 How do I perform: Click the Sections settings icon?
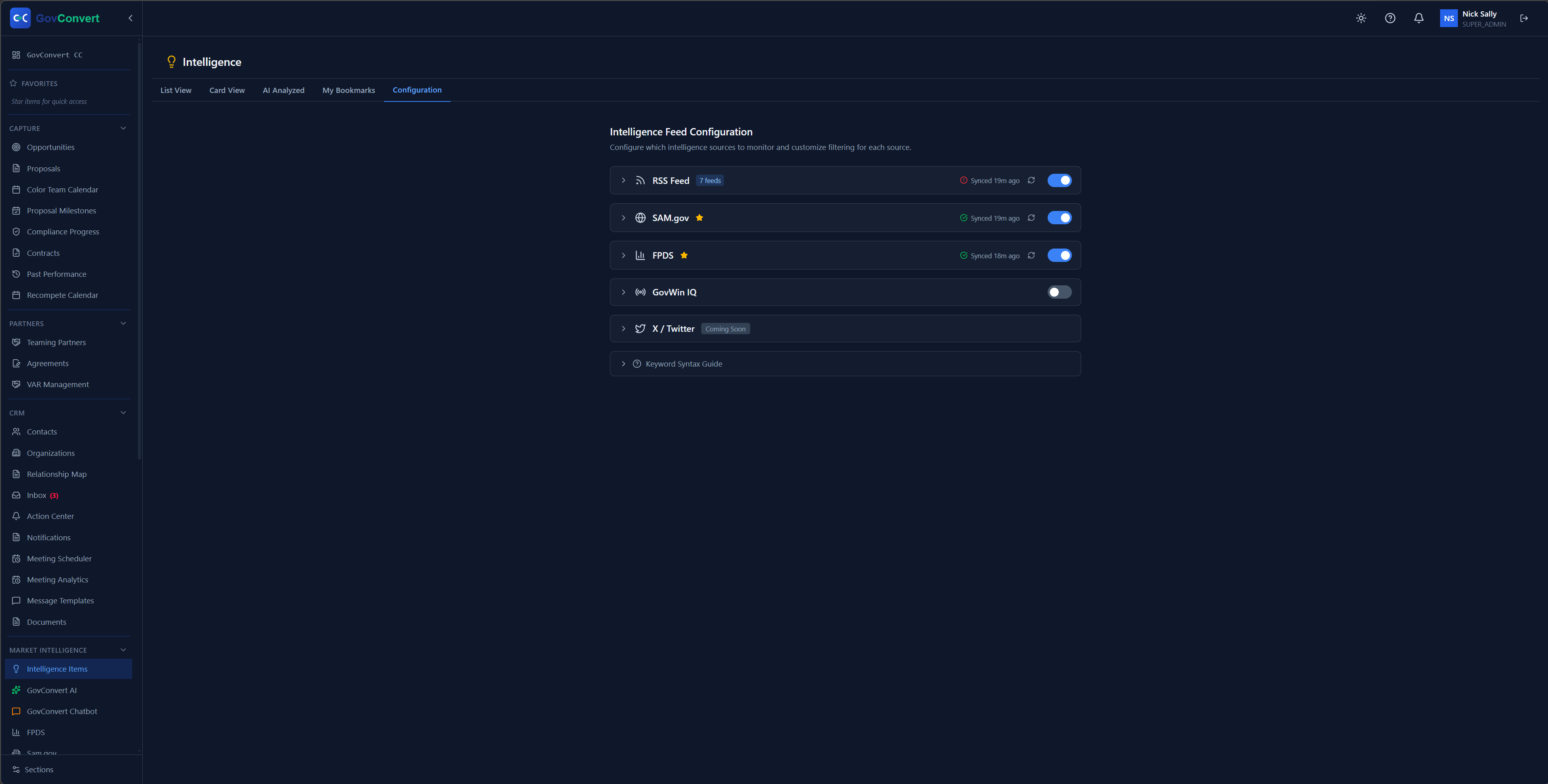tap(16, 769)
